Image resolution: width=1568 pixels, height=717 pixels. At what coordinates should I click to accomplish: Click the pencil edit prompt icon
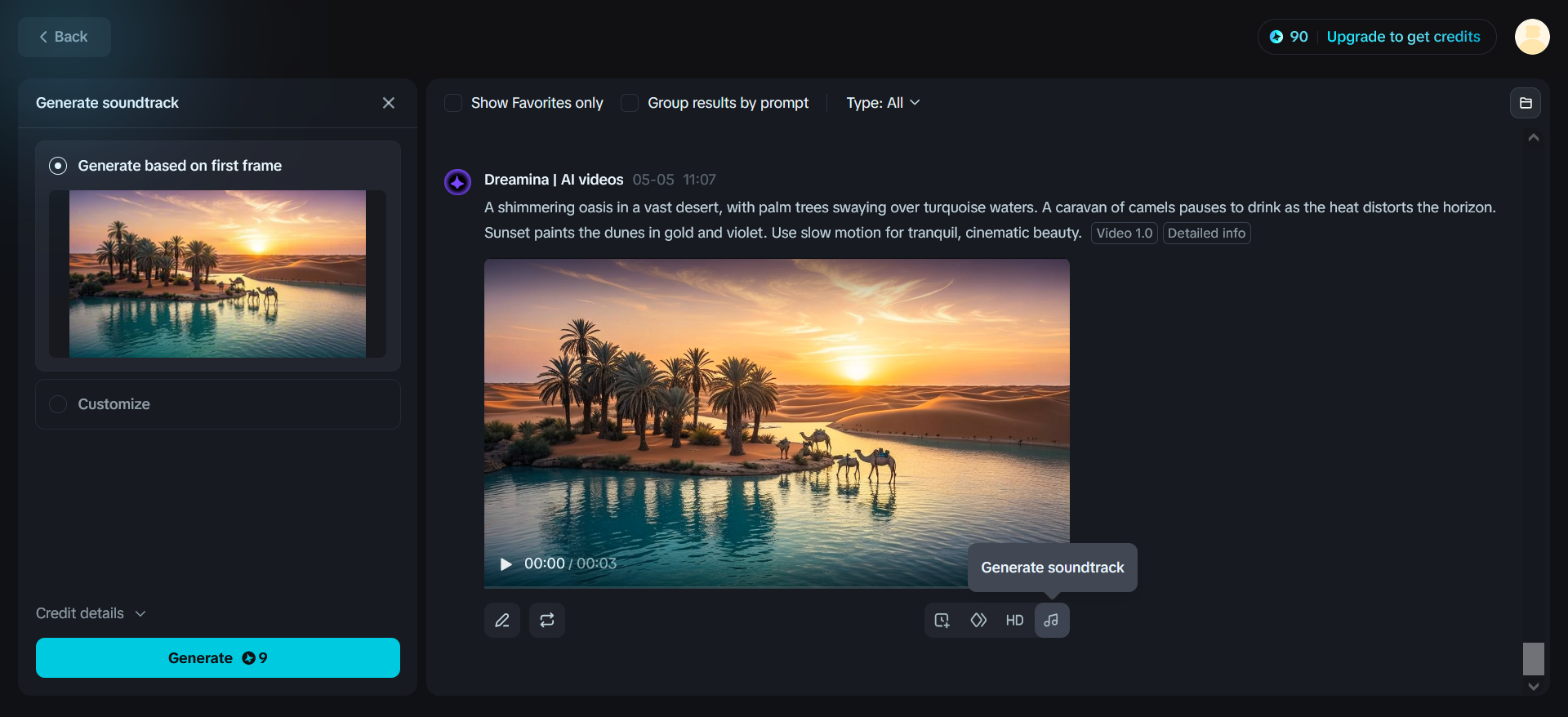(502, 621)
